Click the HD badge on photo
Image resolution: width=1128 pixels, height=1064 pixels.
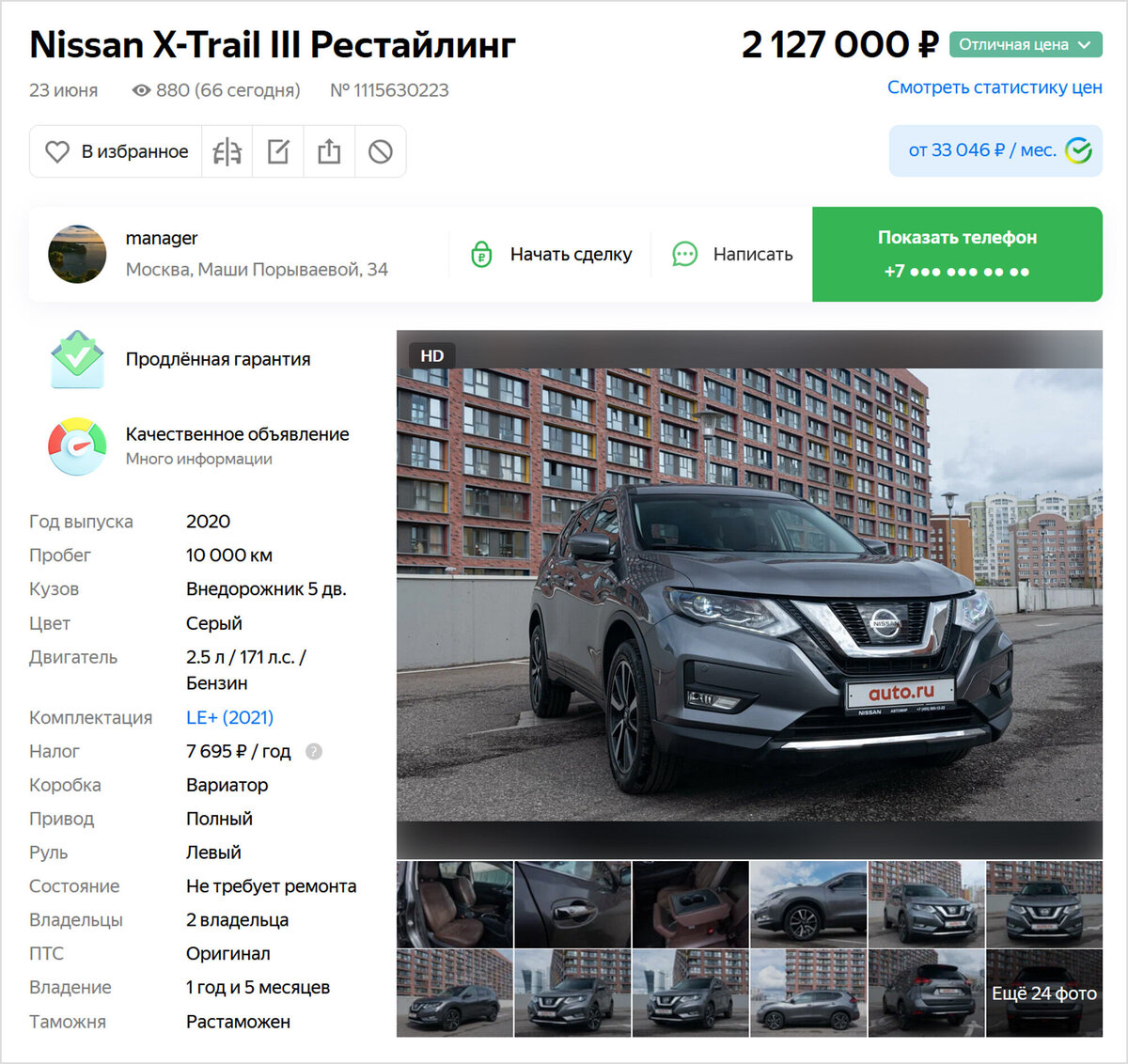coord(432,355)
